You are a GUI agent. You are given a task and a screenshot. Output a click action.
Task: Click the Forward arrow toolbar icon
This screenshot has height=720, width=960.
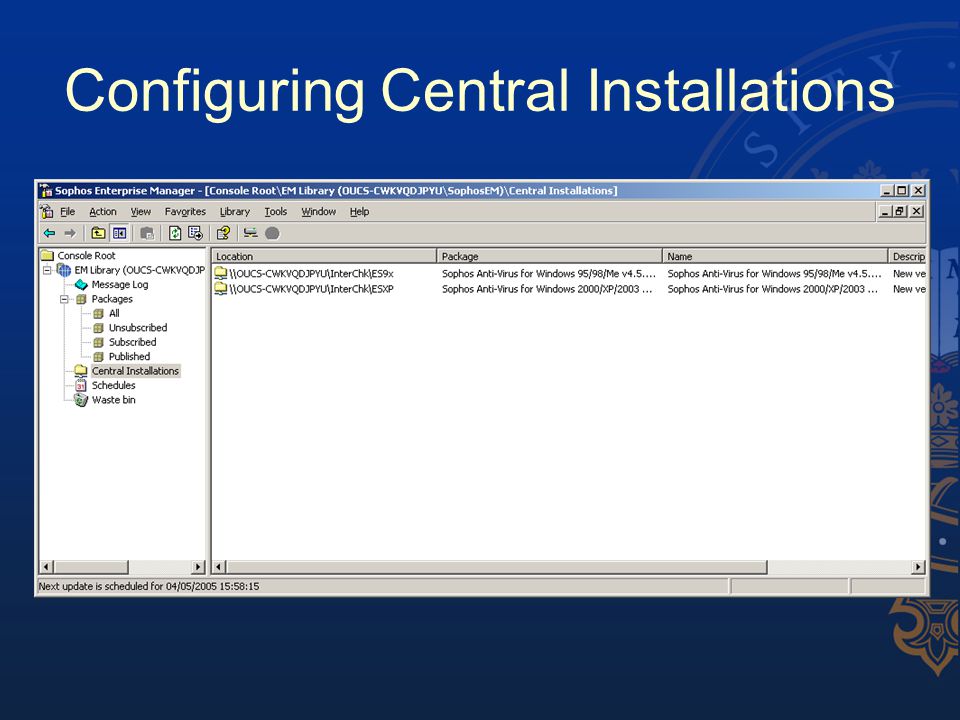pyautogui.click(x=70, y=233)
